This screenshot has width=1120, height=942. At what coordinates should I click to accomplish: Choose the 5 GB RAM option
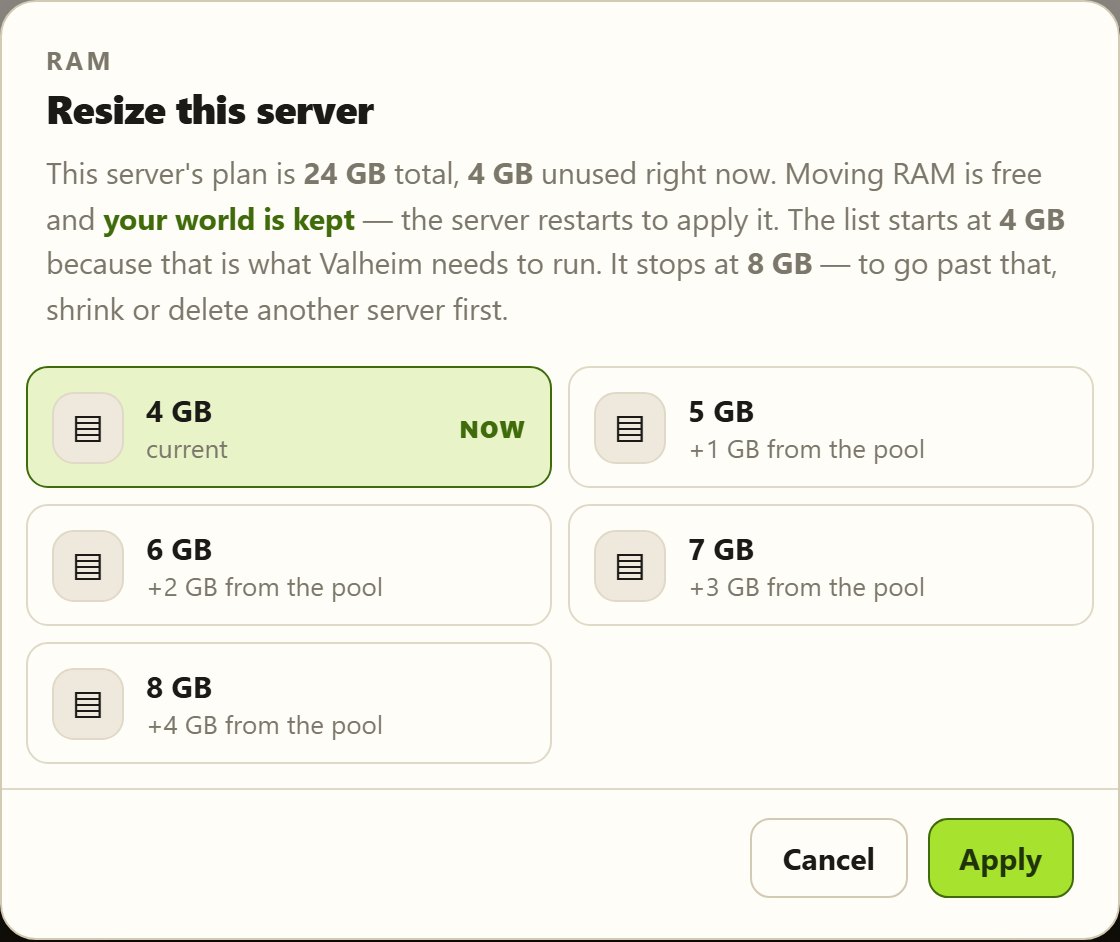pos(831,427)
